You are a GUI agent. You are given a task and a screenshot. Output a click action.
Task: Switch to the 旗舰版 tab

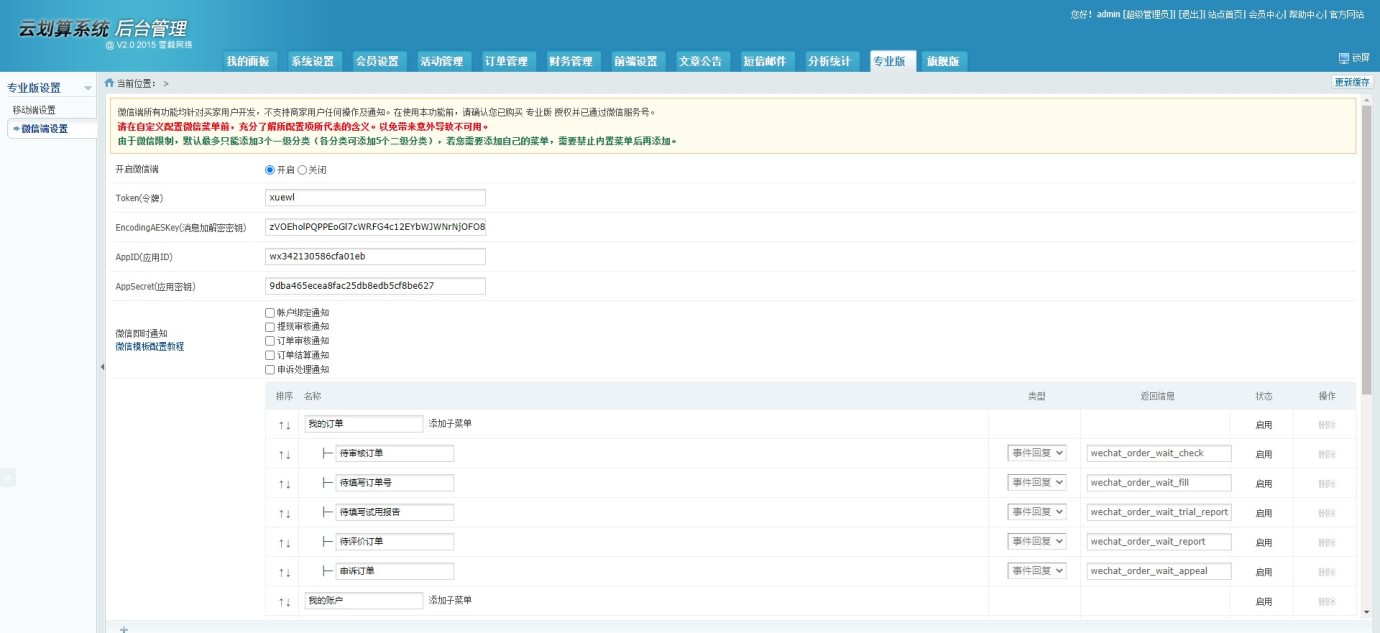942,61
